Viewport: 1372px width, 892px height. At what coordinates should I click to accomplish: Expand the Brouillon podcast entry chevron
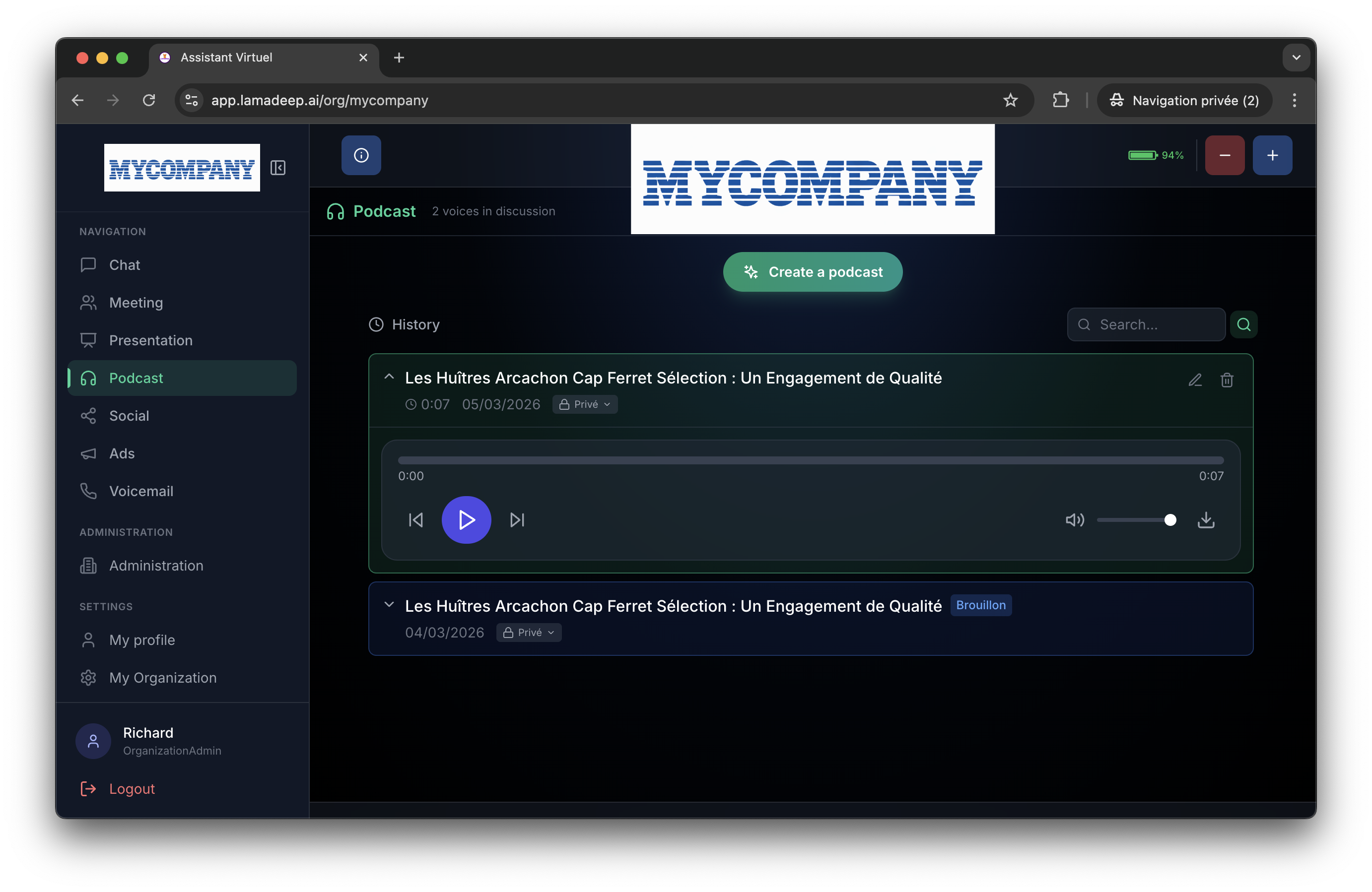tap(389, 604)
